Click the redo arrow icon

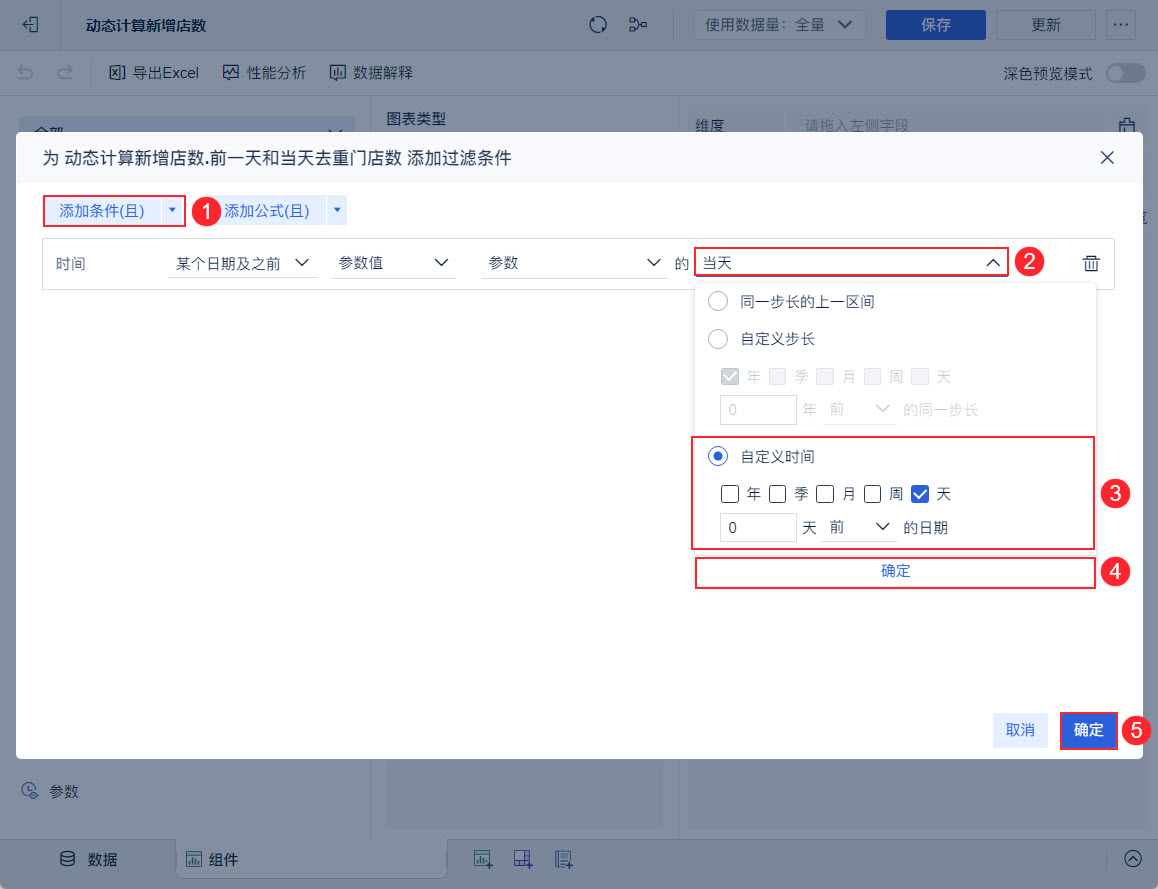(x=65, y=72)
